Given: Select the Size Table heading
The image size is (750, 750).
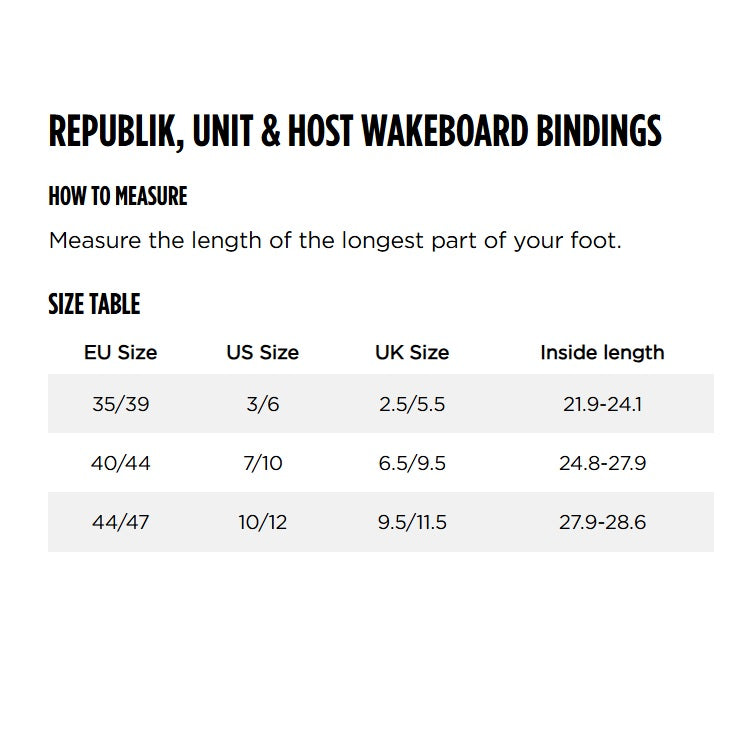Looking at the screenshot, I should coord(94,304).
